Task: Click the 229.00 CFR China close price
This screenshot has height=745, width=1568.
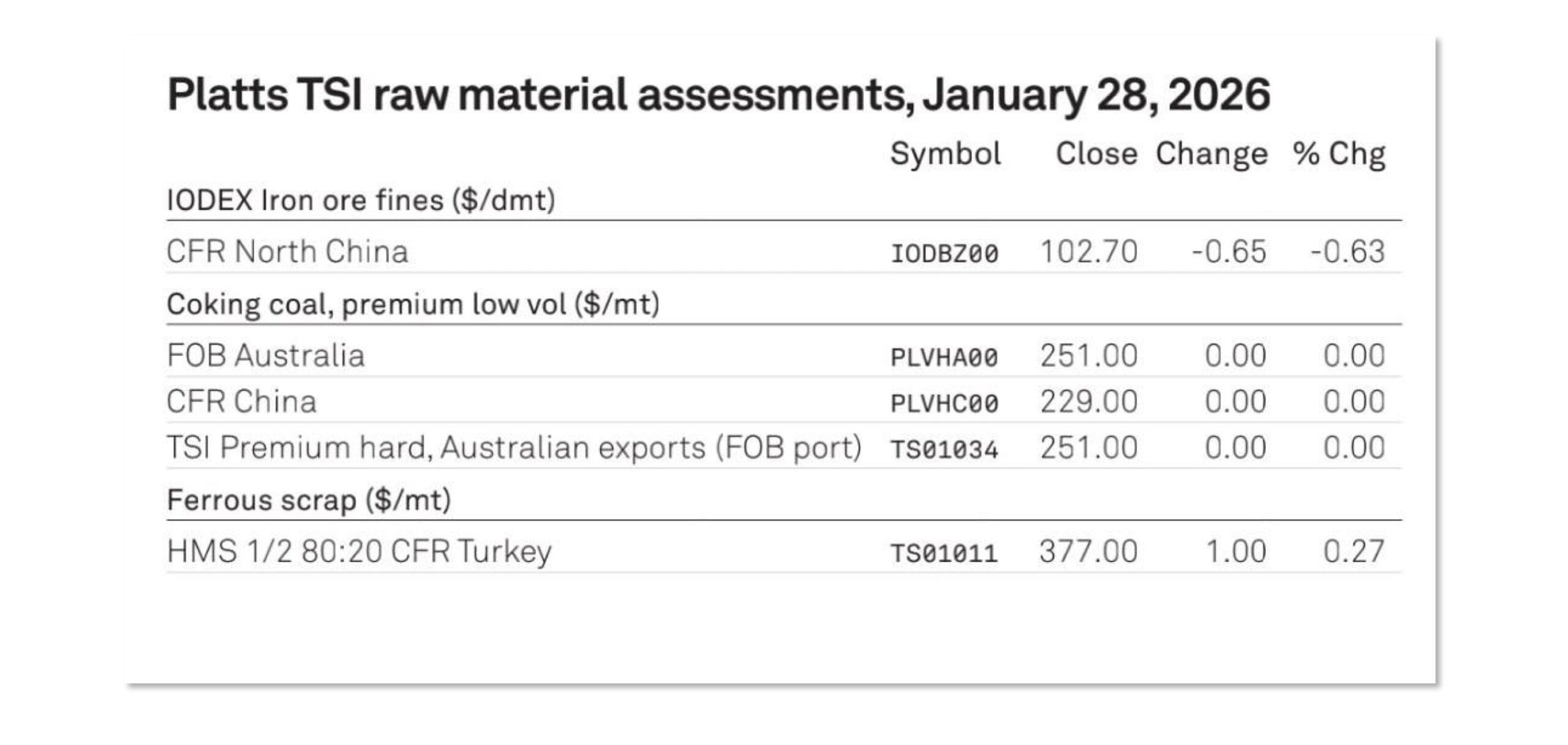Action: [1088, 402]
